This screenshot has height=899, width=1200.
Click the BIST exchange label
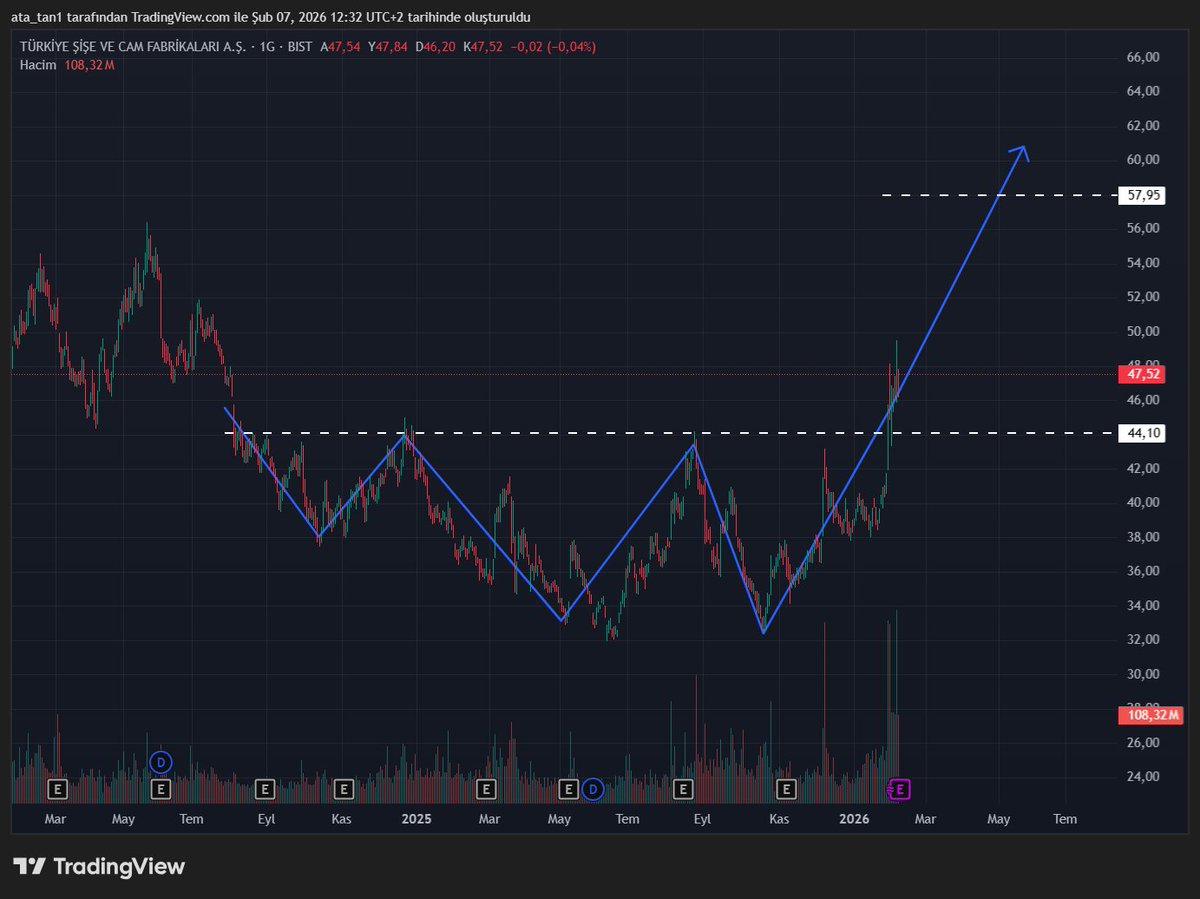(299, 47)
